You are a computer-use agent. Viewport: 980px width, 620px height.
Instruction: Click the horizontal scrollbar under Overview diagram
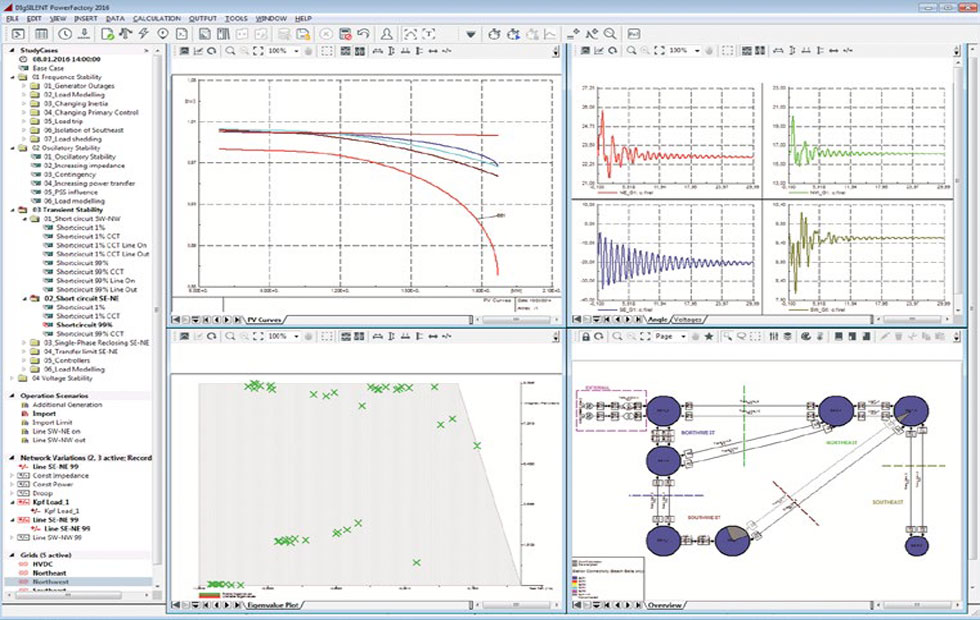[916, 605]
